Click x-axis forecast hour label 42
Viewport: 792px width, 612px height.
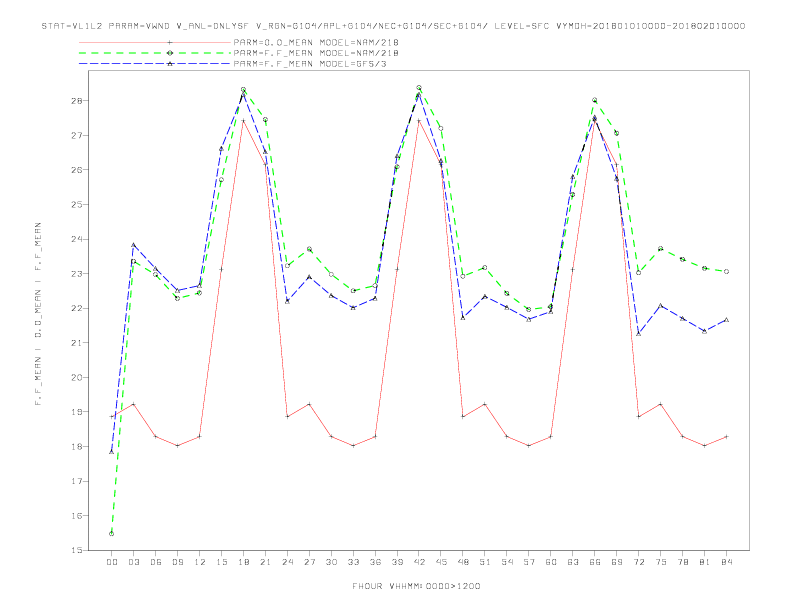419,562
